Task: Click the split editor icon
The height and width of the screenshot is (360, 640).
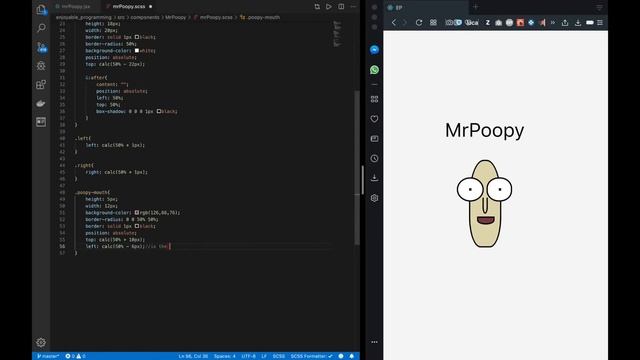Action: [341, 7]
